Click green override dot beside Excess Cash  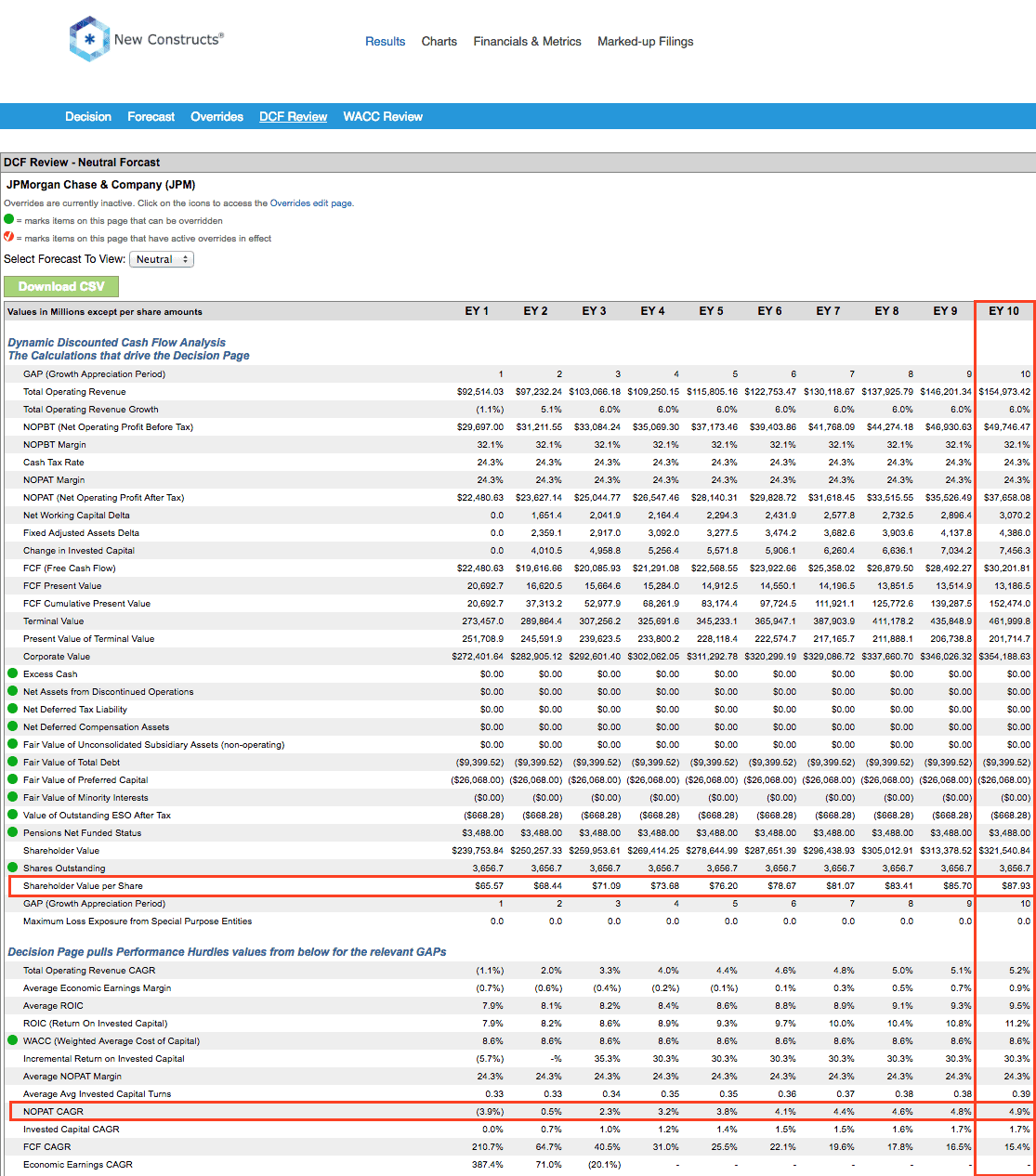pyautogui.click(x=13, y=673)
